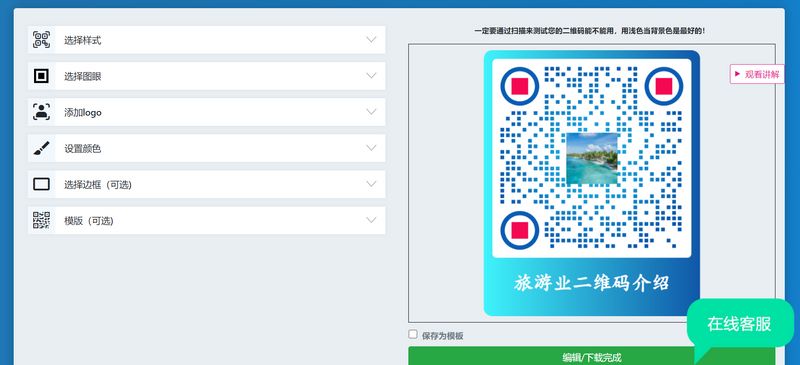Image resolution: width=800 pixels, height=365 pixels.
Task: Open the 选择边框（可选） section label
Action: coord(98,185)
